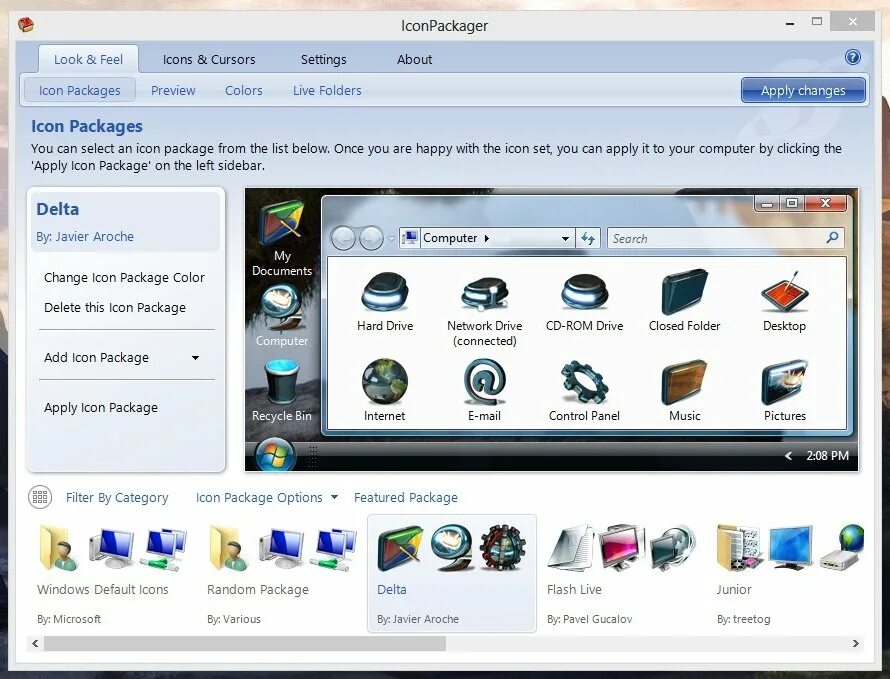Screen dimensions: 890x679
Task: Click the preview window minimize button
Action: coord(767,203)
